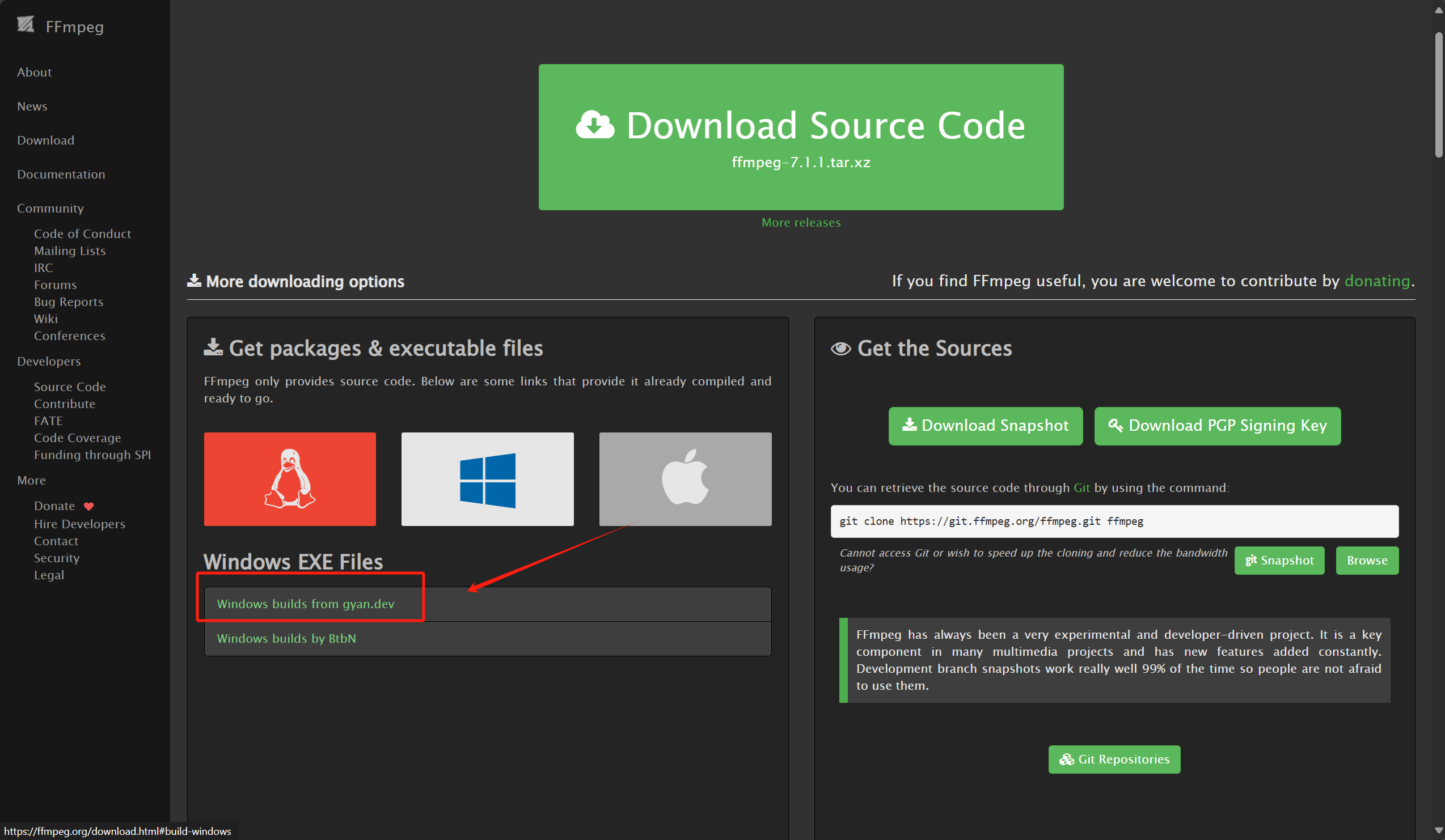Screen dimensions: 1445x840
Task: Follow the More releases link
Action: tap(801, 222)
